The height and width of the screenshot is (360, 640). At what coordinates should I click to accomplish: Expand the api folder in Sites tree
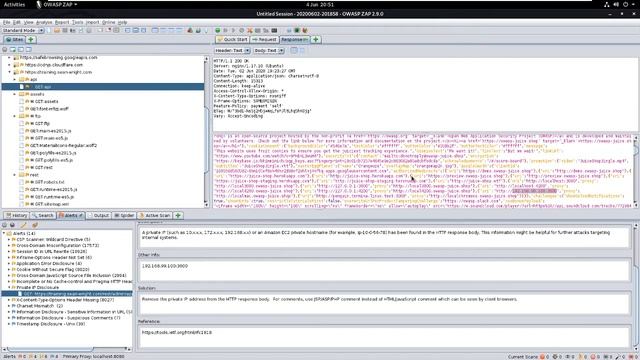15,80
